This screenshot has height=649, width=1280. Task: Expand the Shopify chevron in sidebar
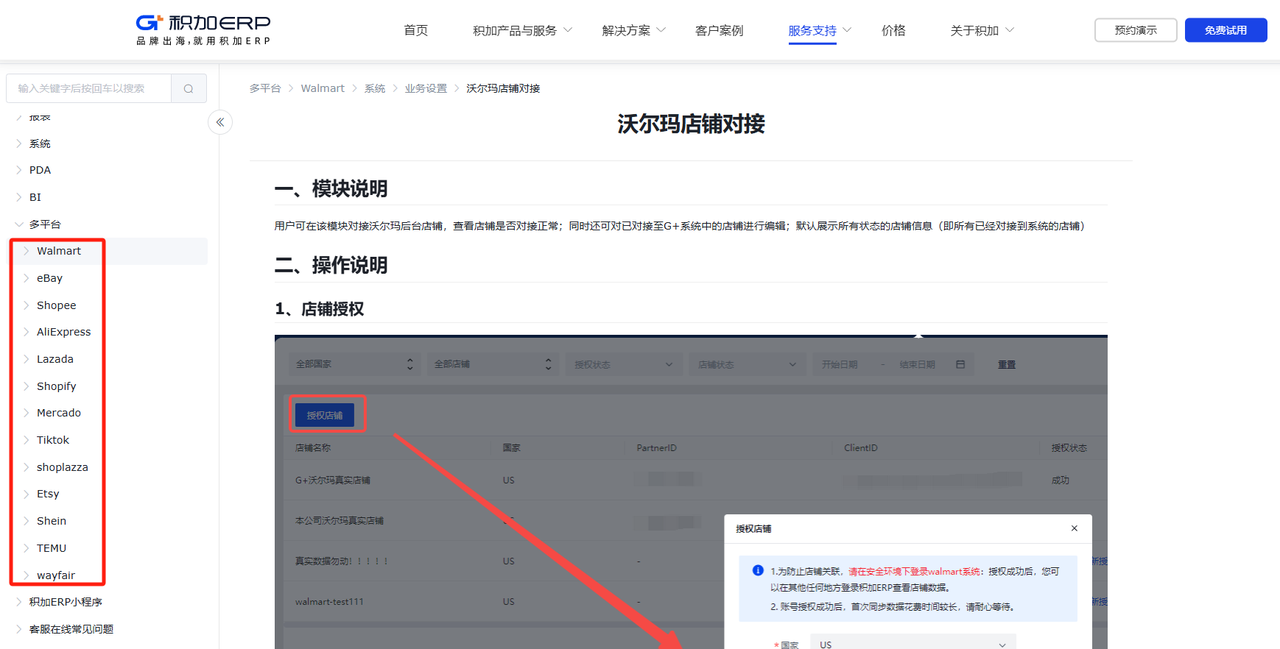27,386
